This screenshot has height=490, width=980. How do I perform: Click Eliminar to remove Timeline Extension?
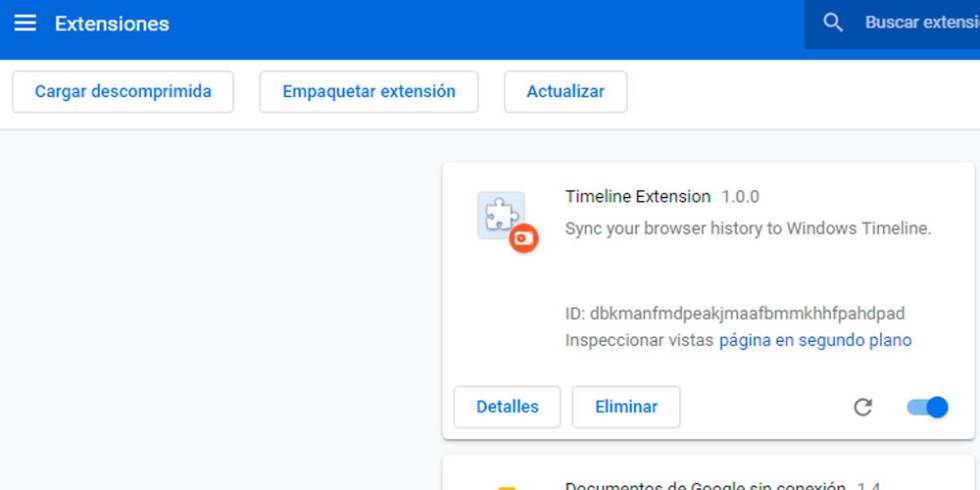pyautogui.click(x=626, y=407)
